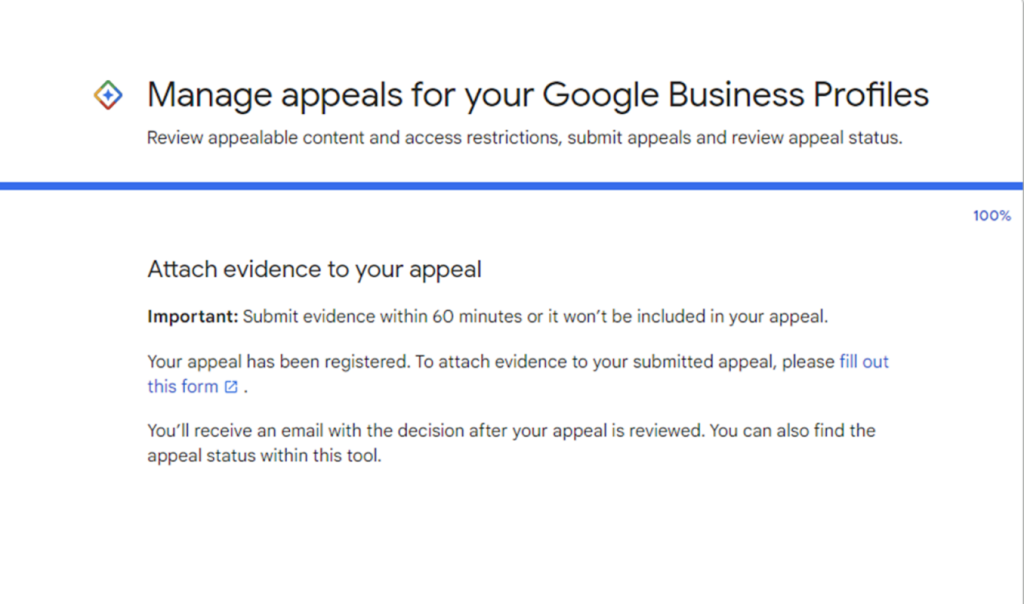Image resolution: width=1024 pixels, height=604 pixels.
Task: Click the "Attach evidence to your appeal" heading
Action: pyautogui.click(x=315, y=269)
